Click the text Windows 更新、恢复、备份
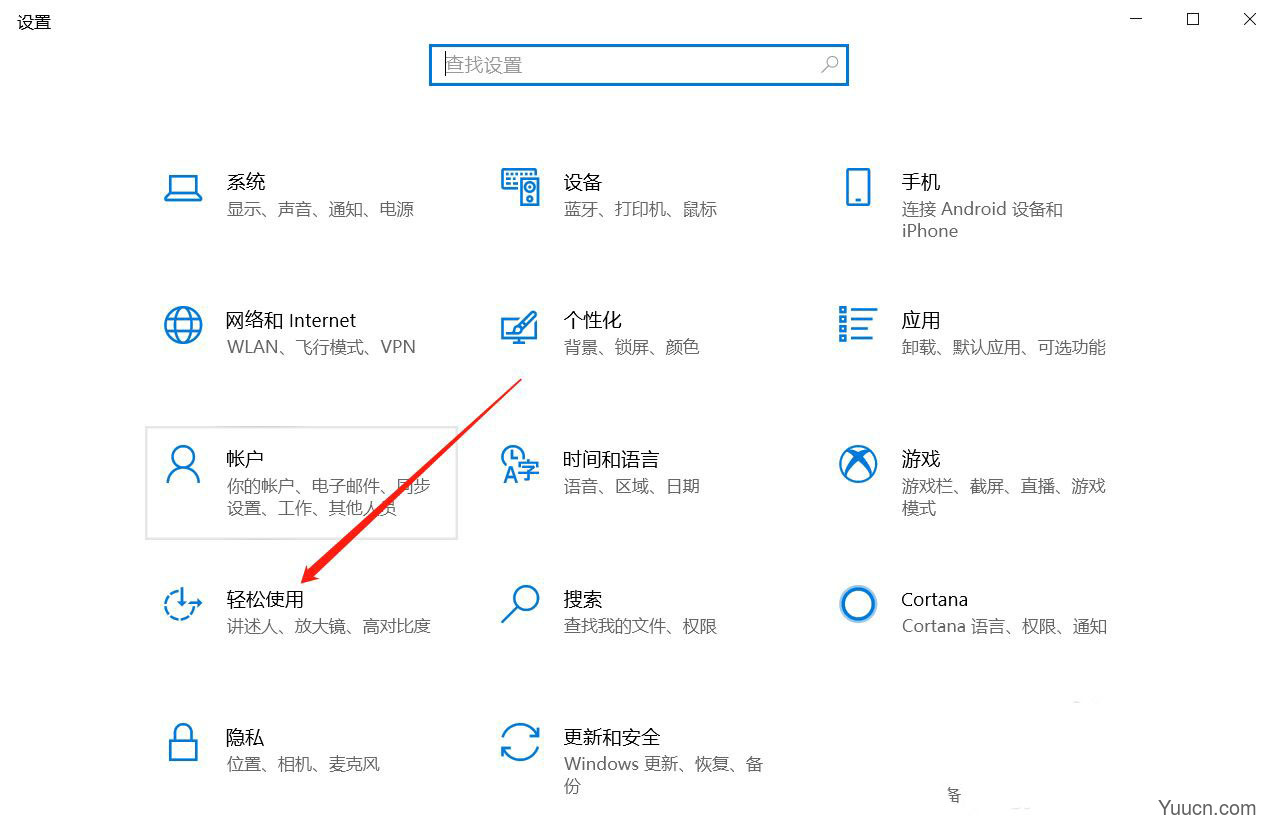 pos(663,775)
